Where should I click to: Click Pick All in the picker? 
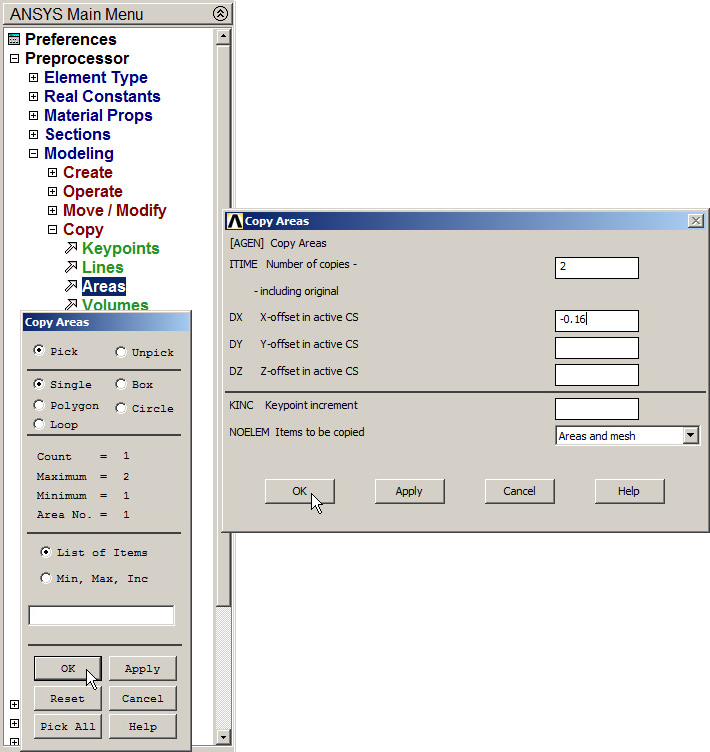68,727
